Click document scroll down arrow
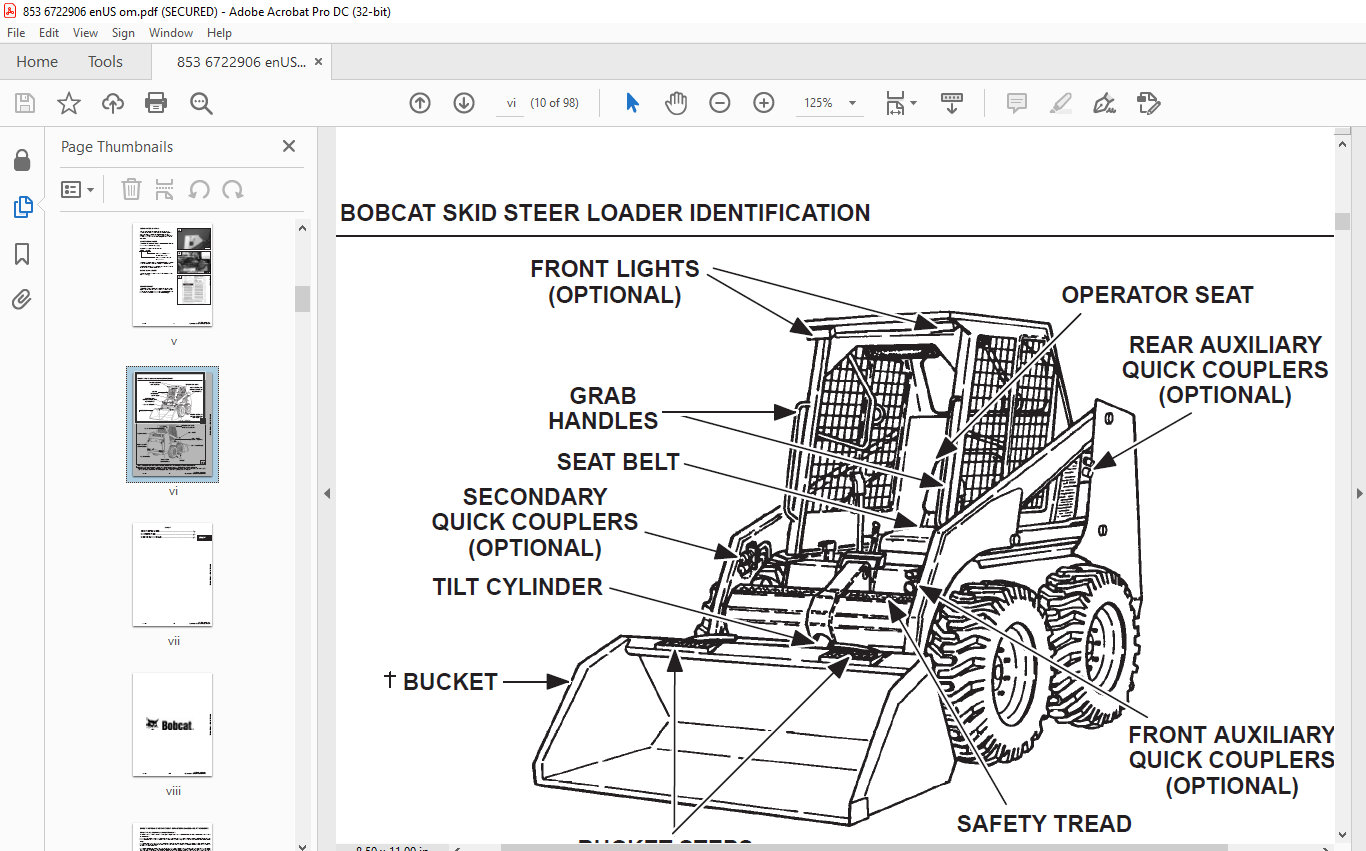 coord(1342,835)
